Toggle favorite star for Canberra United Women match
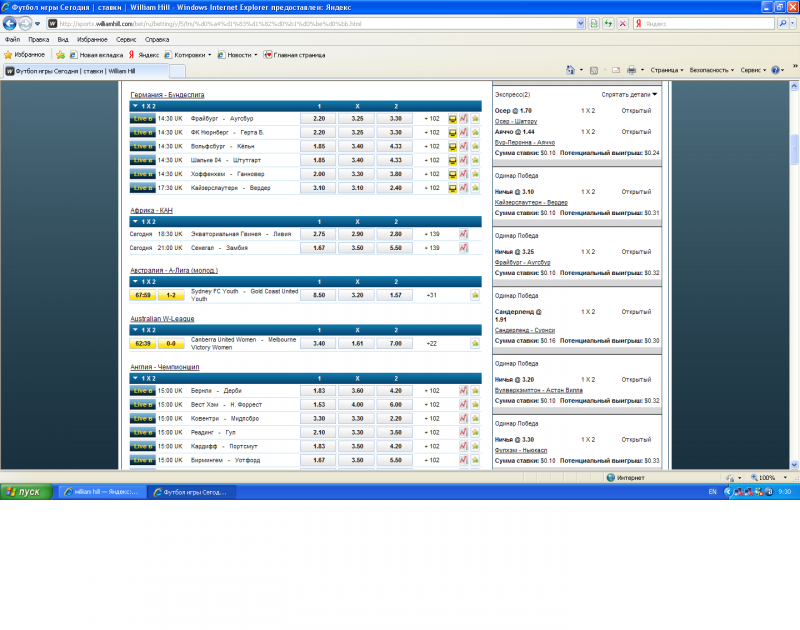 tap(475, 344)
